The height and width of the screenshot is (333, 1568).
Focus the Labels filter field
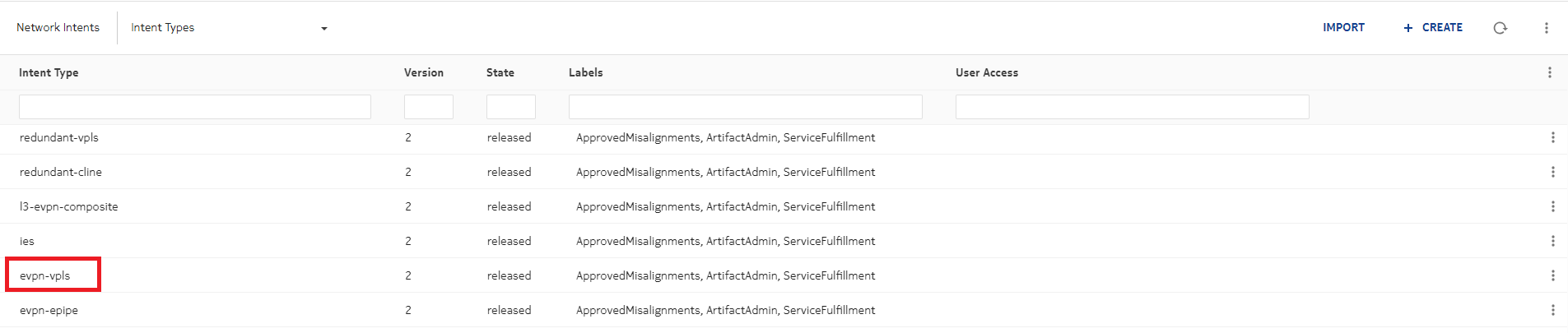click(x=745, y=107)
